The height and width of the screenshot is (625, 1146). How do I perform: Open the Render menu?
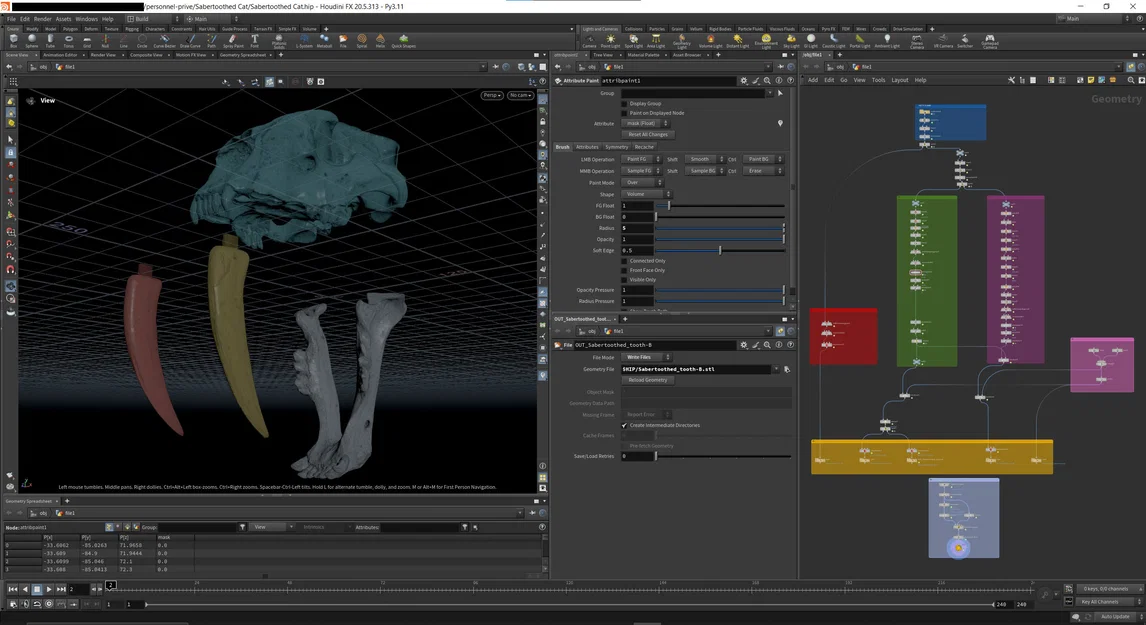[x=42, y=19]
